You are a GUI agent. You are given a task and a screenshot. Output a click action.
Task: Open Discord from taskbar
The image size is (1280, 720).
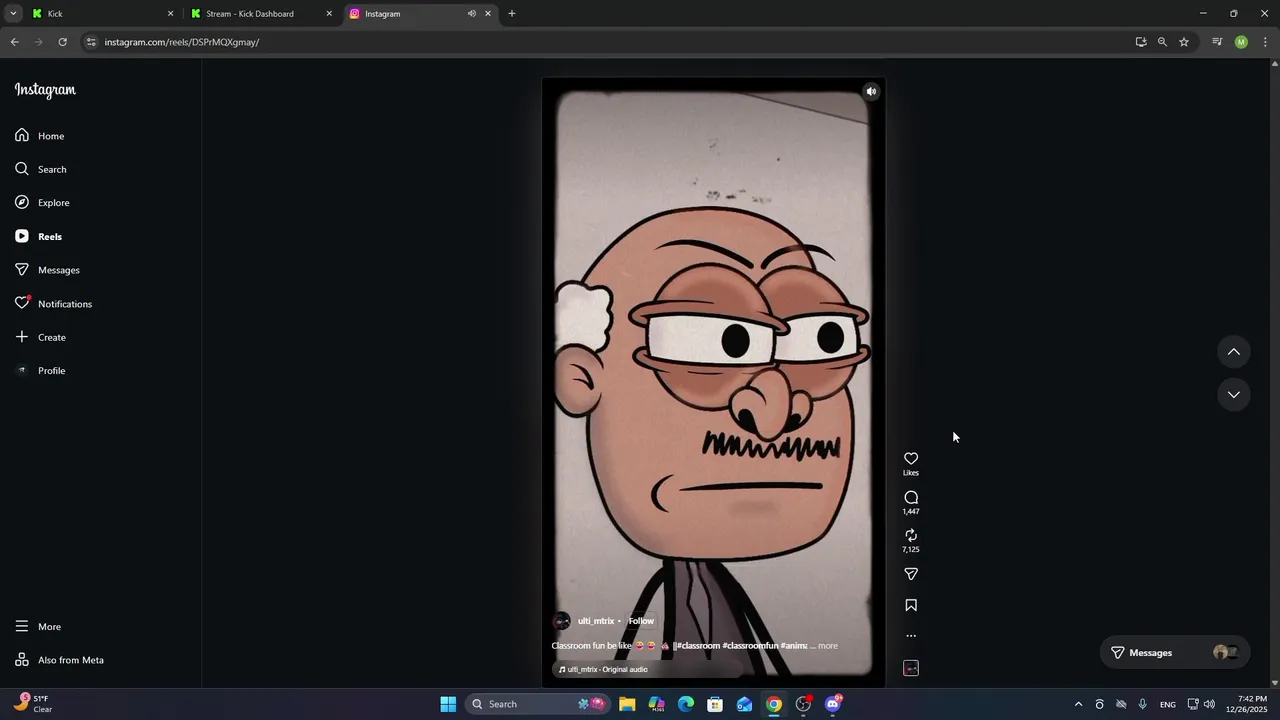click(833, 704)
